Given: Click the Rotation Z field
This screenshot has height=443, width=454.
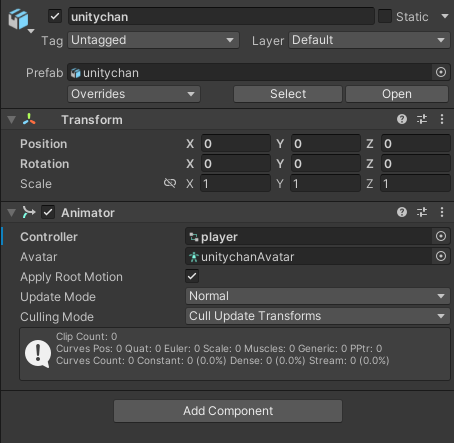Looking at the screenshot, I should [416, 164].
